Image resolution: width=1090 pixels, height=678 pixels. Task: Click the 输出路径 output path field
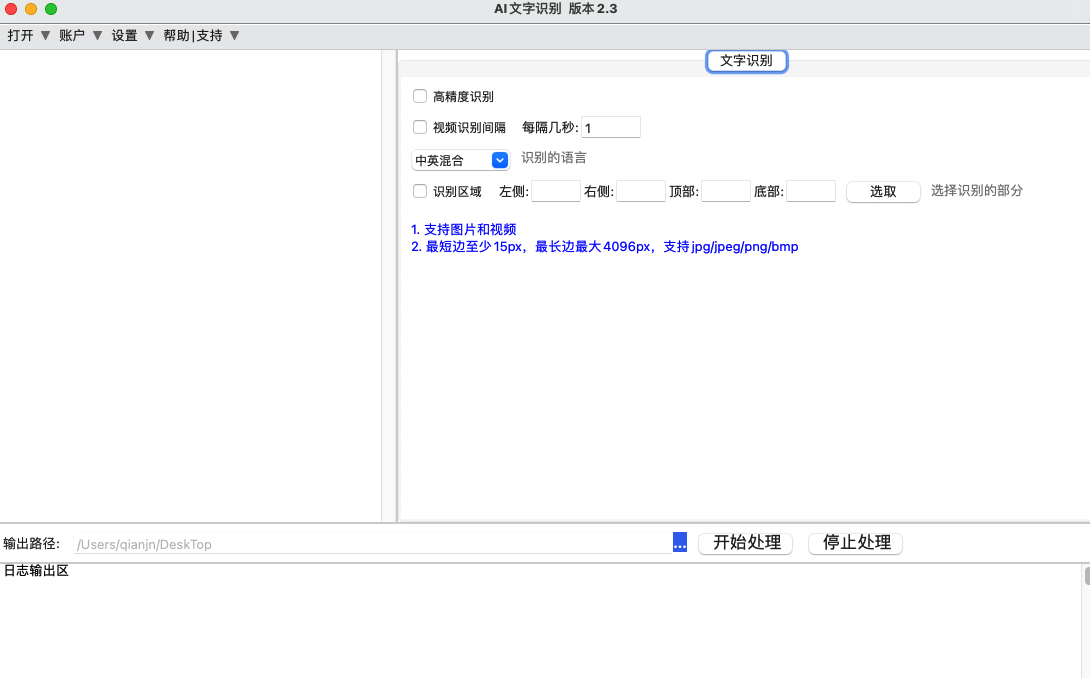pyautogui.click(x=370, y=542)
